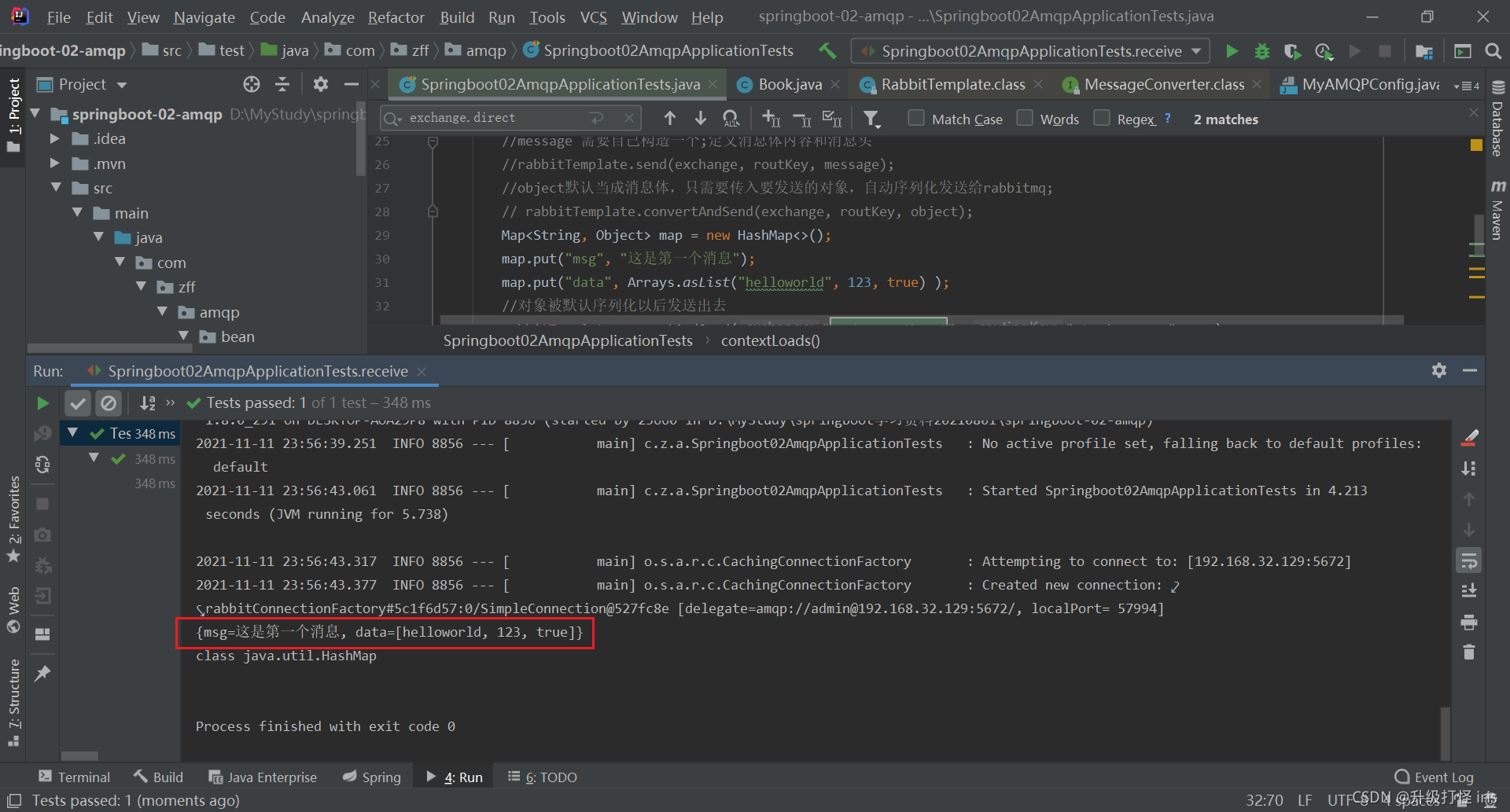Start debugging with the bug icon
The height and width of the screenshot is (812, 1510).
coord(1261,51)
